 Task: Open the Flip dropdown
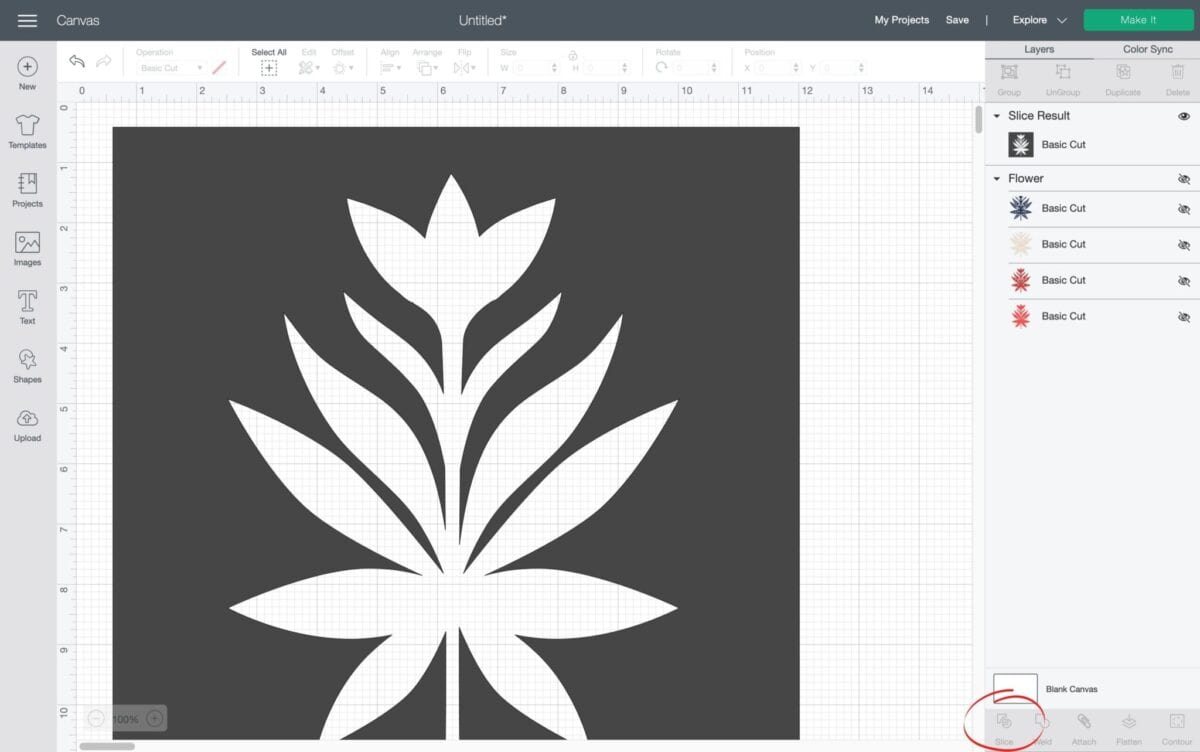tap(464, 68)
